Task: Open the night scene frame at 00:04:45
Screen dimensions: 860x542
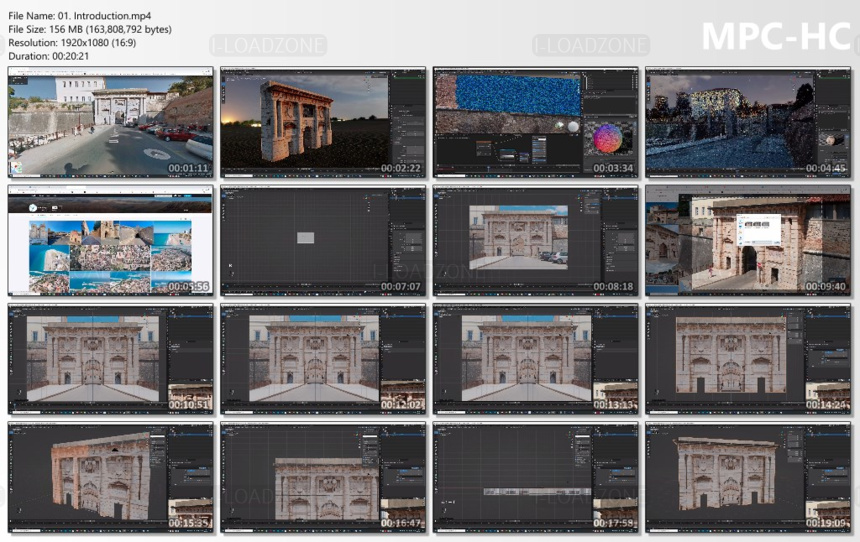Action: [x=748, y=122]
